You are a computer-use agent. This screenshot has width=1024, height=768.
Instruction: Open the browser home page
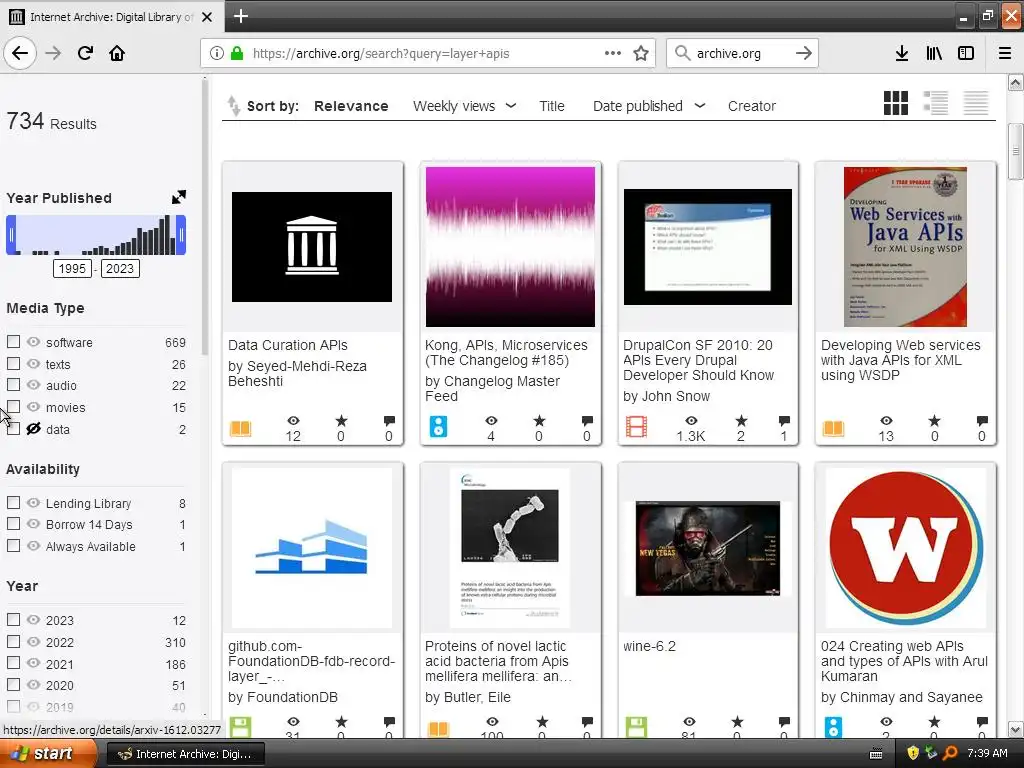(117, 53)
